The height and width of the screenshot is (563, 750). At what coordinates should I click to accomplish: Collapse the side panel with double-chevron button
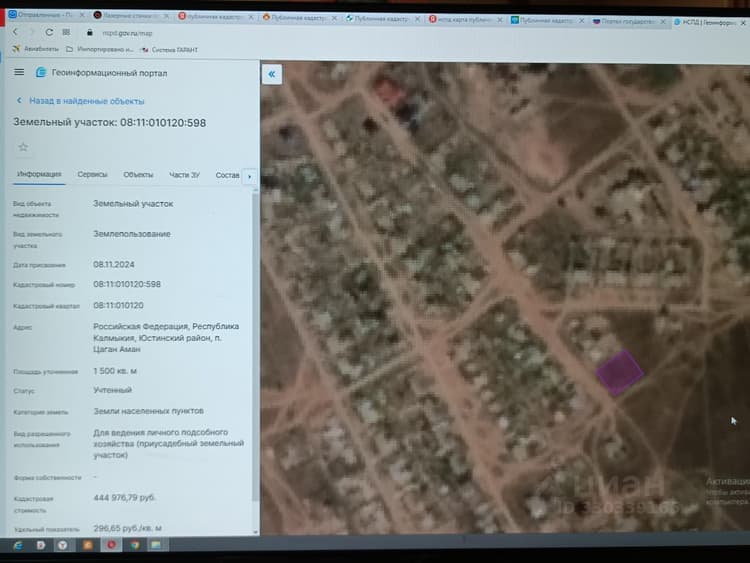point(272,74)
